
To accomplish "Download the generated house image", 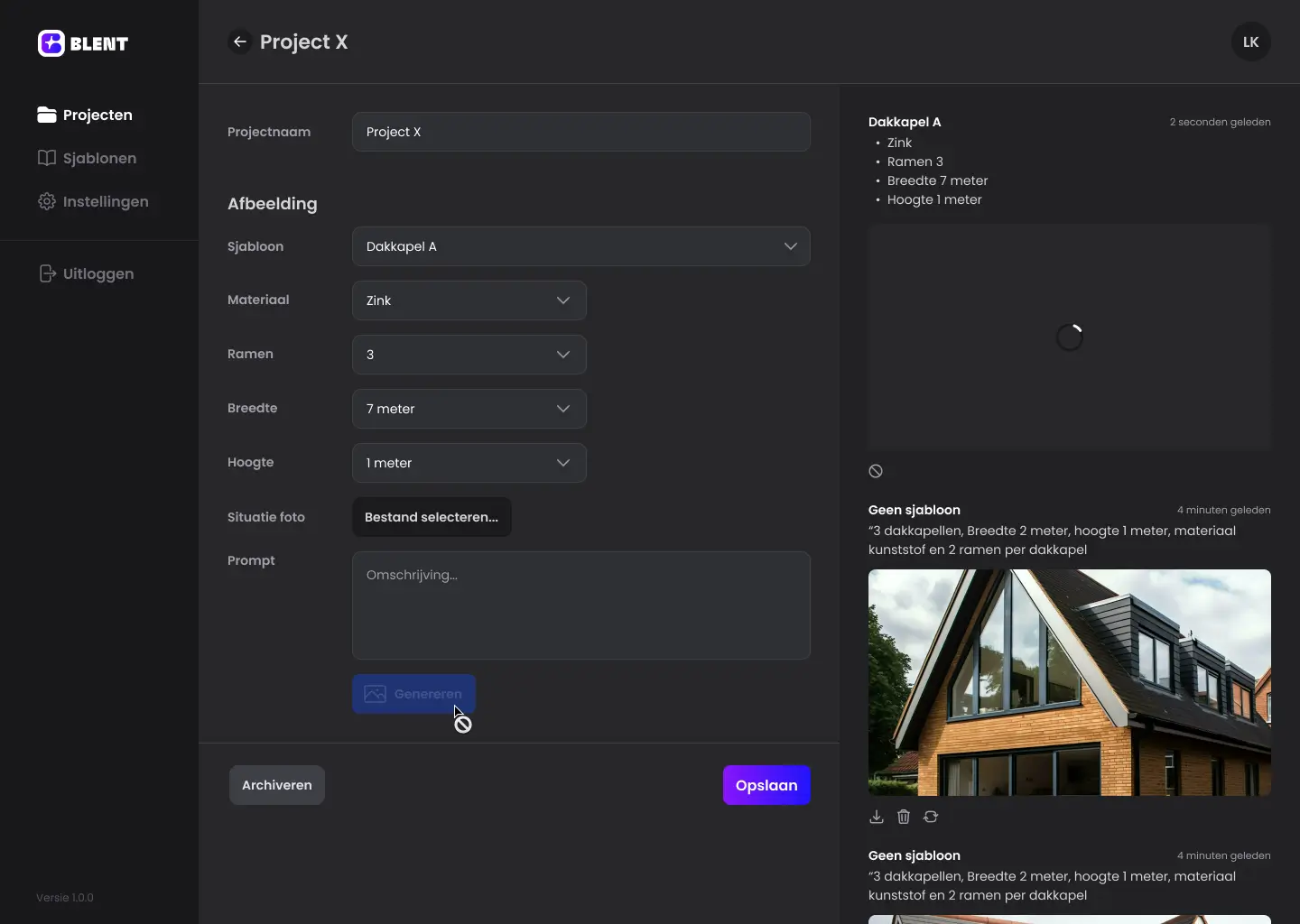I will [876, 817].
